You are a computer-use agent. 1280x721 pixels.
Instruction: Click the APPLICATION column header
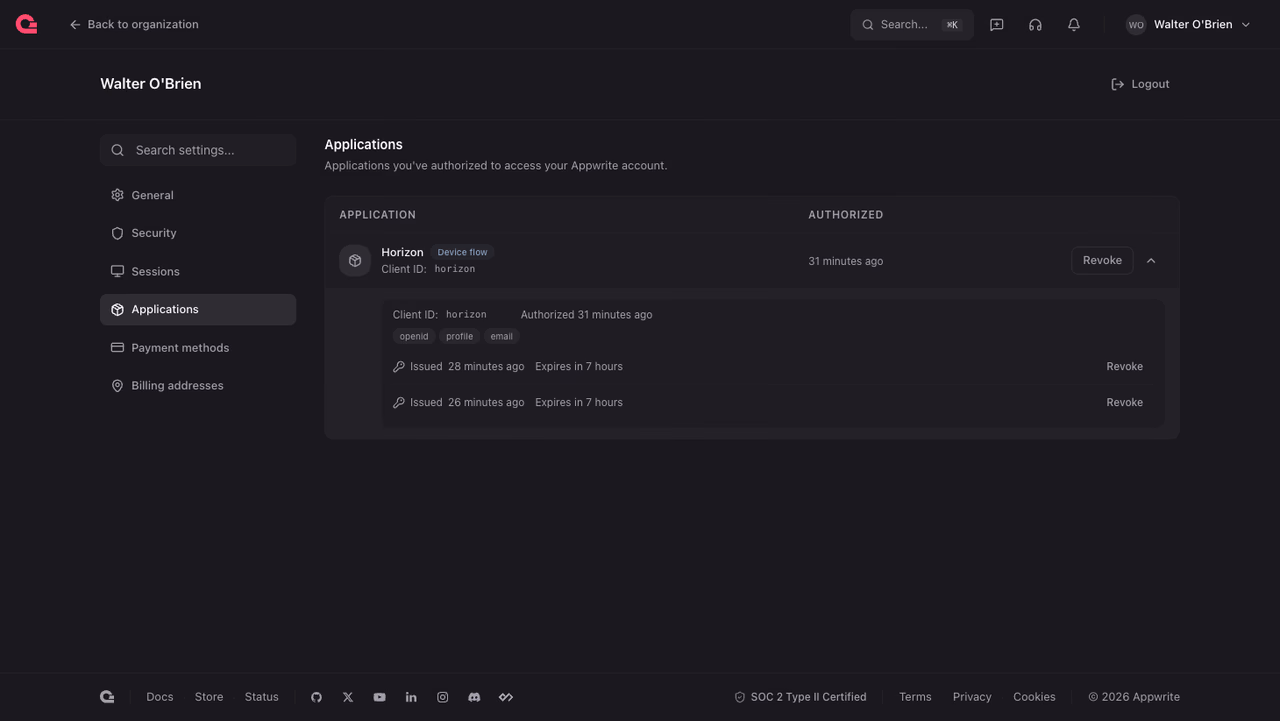pyautogui.click(x=377, y=215)
